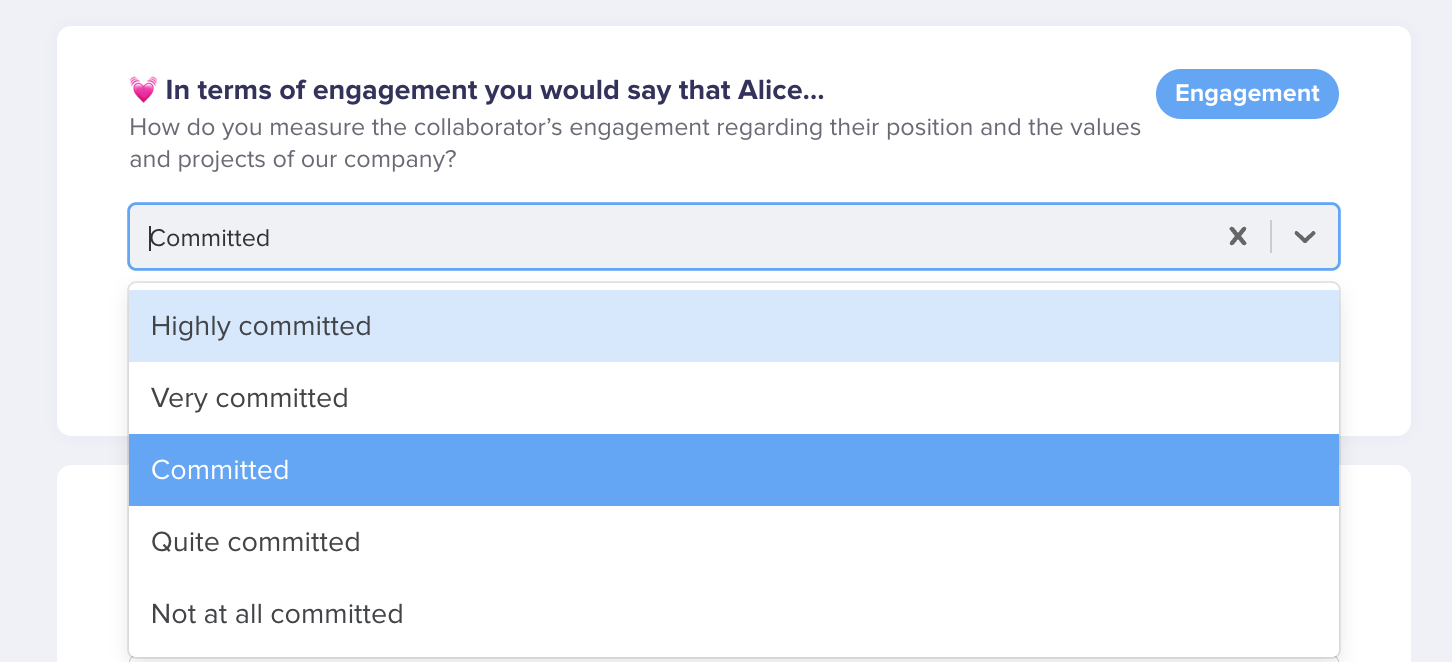The width and height of the screenshot is (1452, 662).
Task: Click the gray description text about collaborator's engagement
Action: [x=635, y=143]
